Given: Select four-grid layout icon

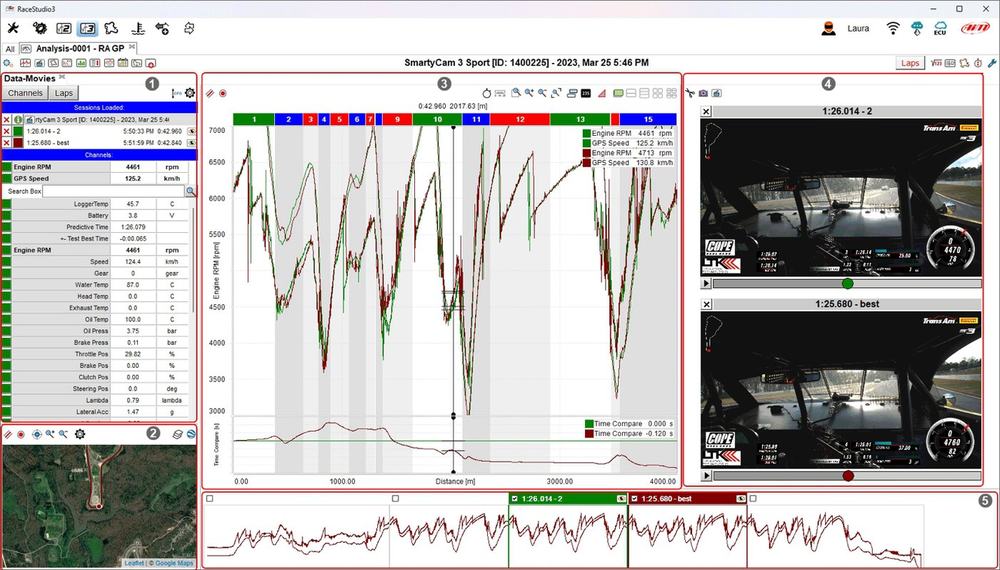Looking at the screenshot, I should pyautogui.click(x=658, y=93).
